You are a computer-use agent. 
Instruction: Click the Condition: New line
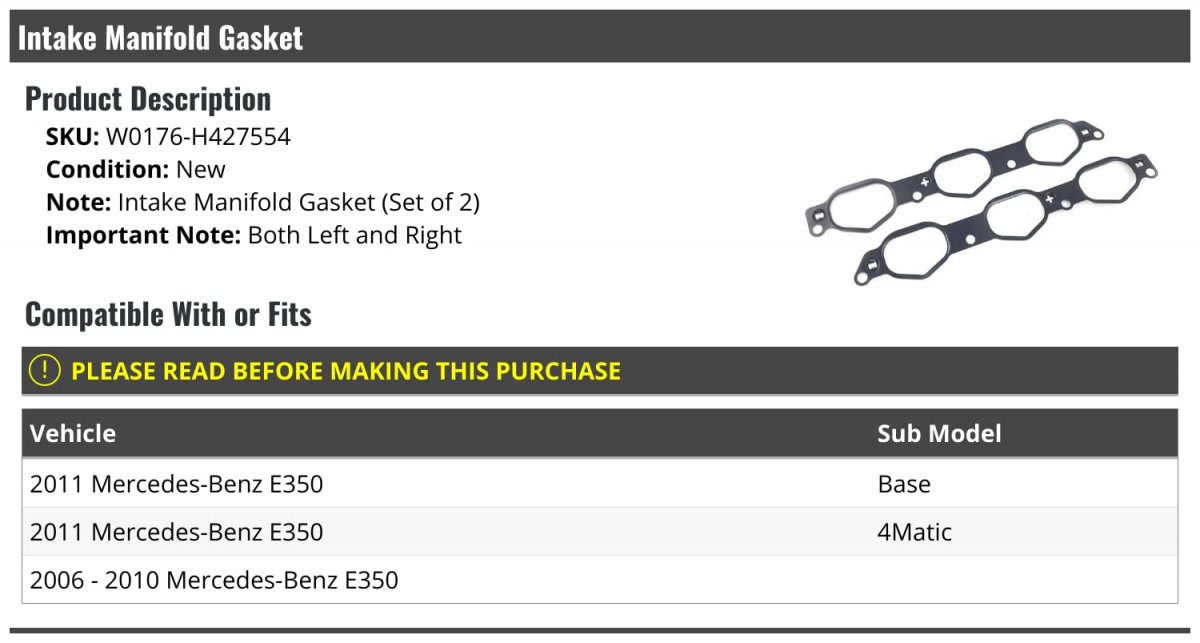click(x=136, y=169)
